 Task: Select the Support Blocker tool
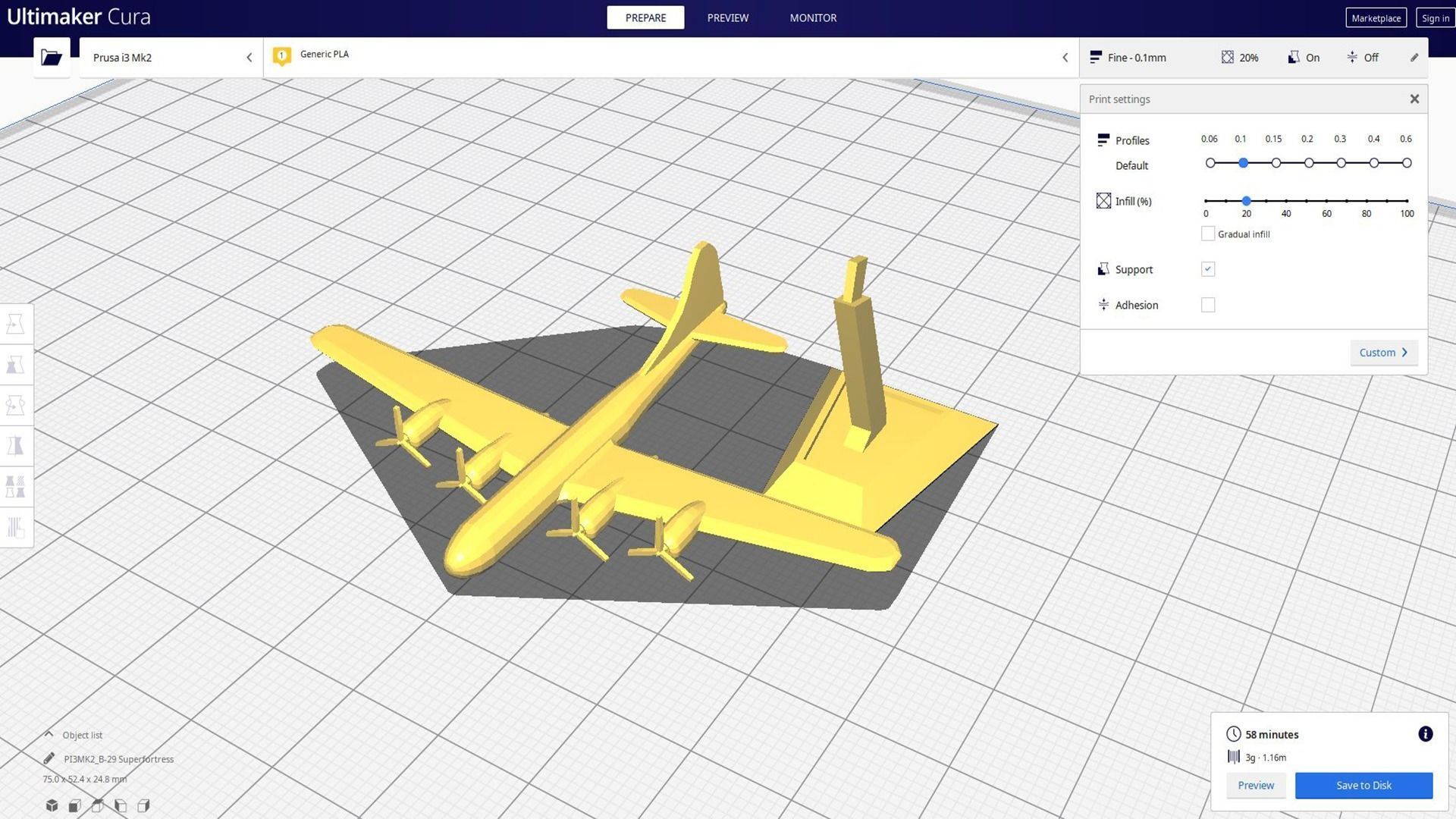tap(15, 526)
